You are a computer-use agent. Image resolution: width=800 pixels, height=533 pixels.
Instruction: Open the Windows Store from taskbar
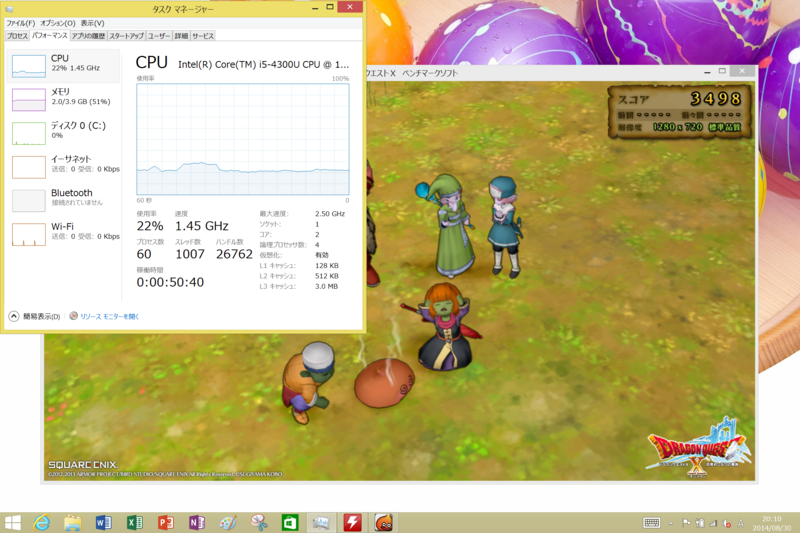[x=290, y=523]
